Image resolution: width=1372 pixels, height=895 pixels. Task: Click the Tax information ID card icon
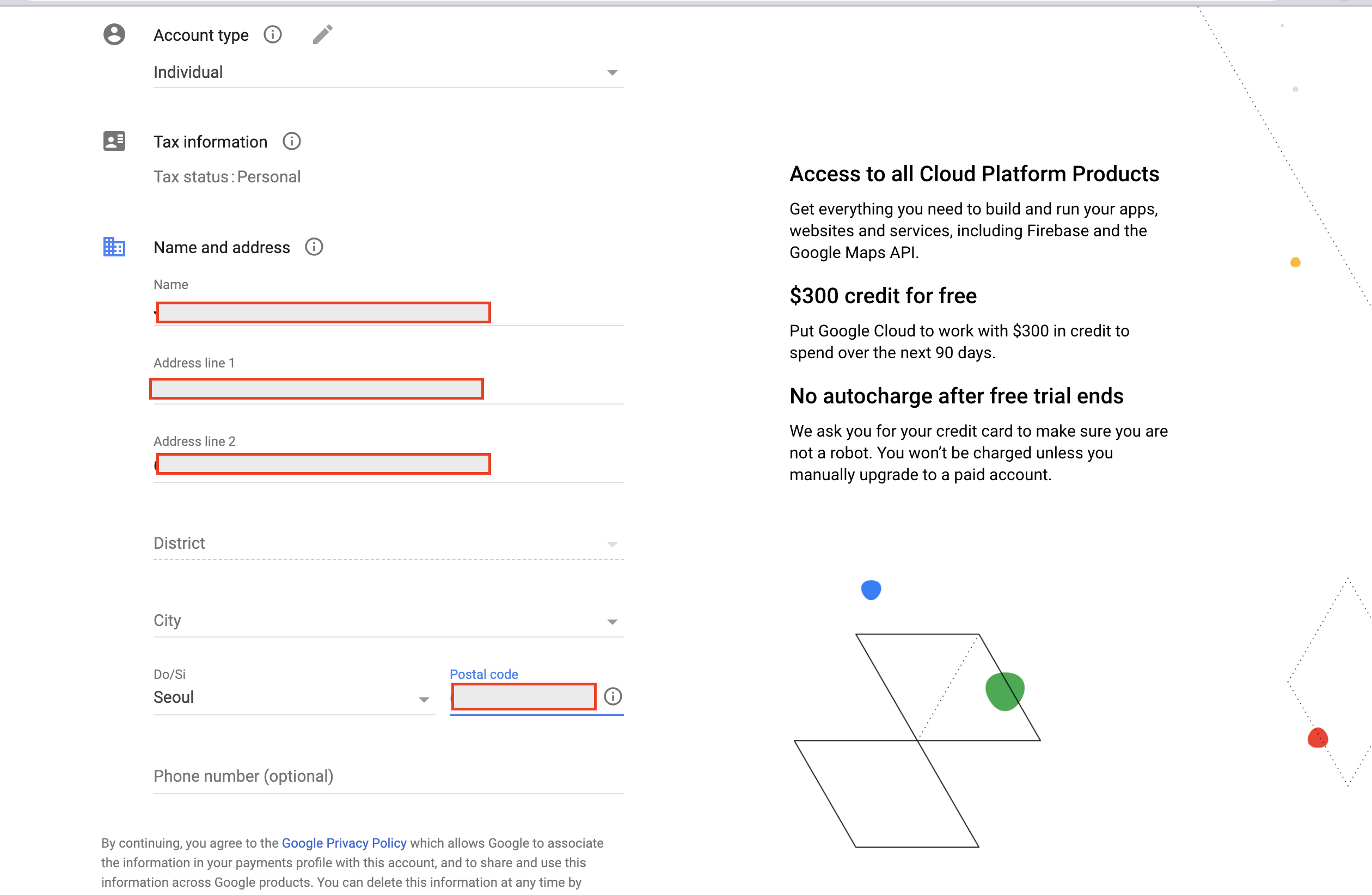click(x=114, y=141)
